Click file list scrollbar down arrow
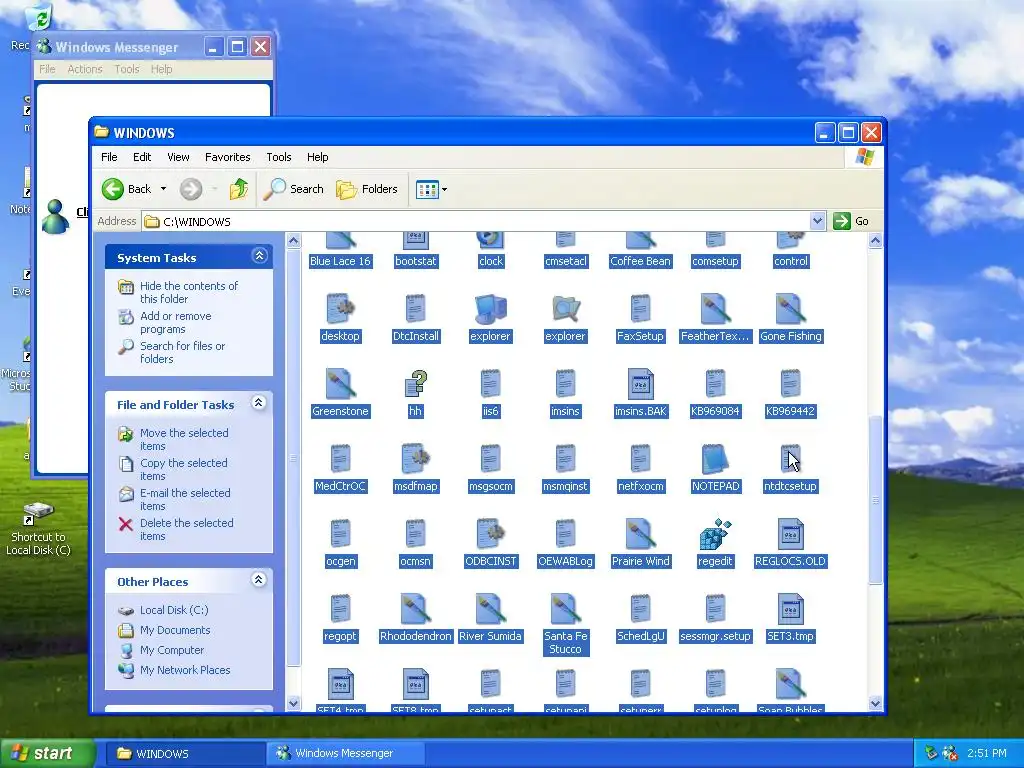 pyautogui.click(x=875, y=703)
